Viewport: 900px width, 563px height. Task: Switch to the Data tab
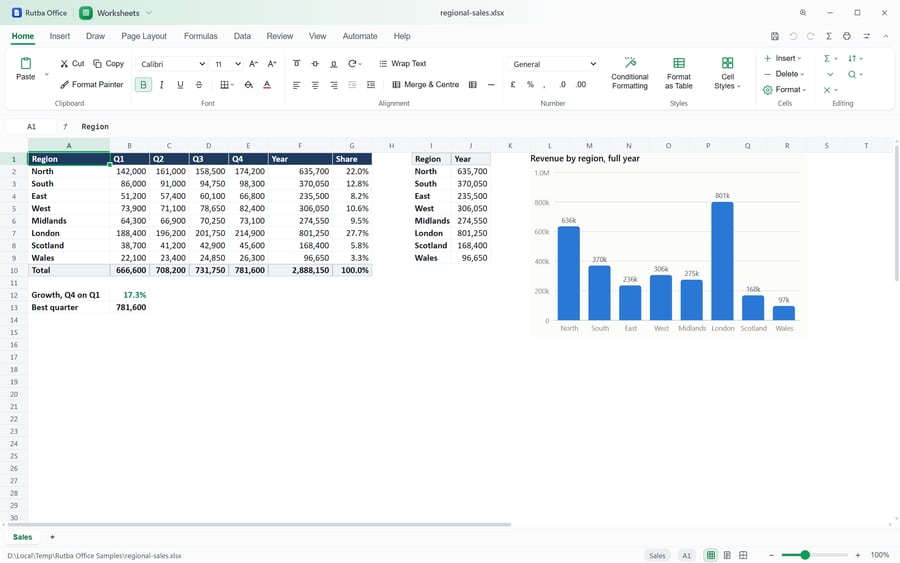pyautogui.click(x=242, y=36)
